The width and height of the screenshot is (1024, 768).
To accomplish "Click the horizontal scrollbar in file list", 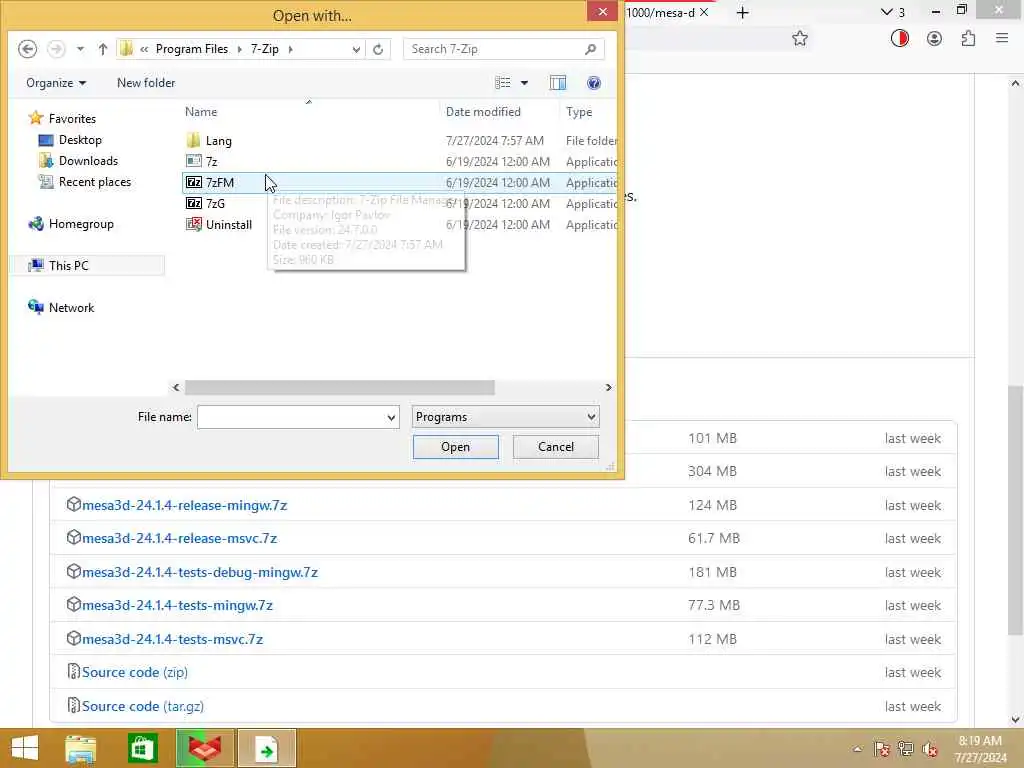I will tap(340, 388).
